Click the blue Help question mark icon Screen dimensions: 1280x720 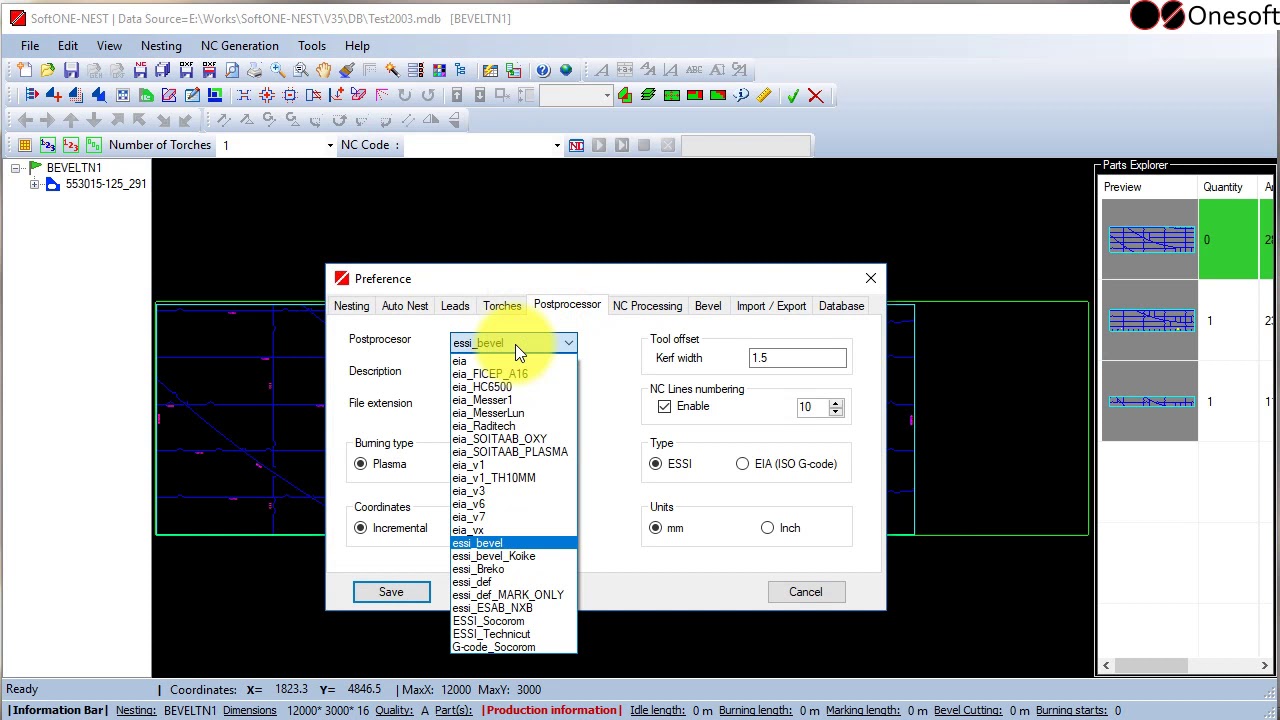point(543,70)
